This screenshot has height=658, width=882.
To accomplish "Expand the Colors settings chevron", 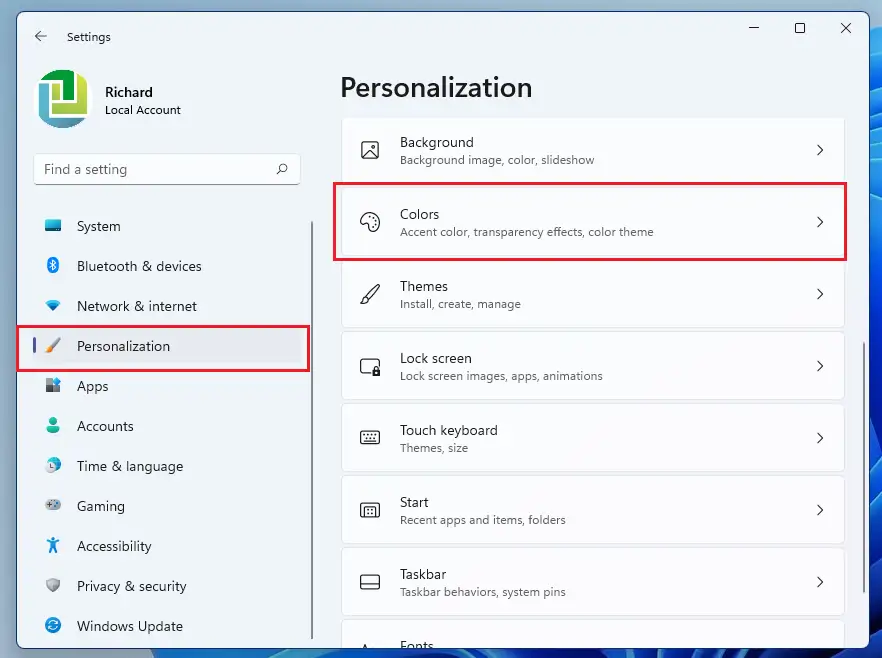I will coord(820,222).
